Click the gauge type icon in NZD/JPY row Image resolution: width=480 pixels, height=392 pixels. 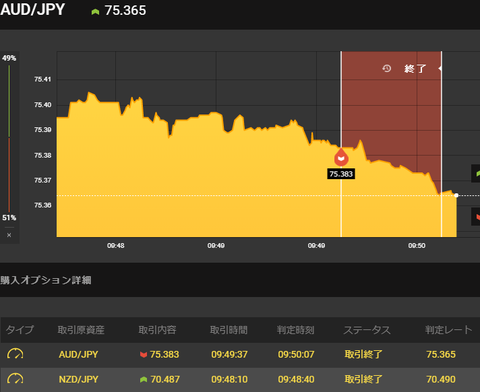point(15,379)
